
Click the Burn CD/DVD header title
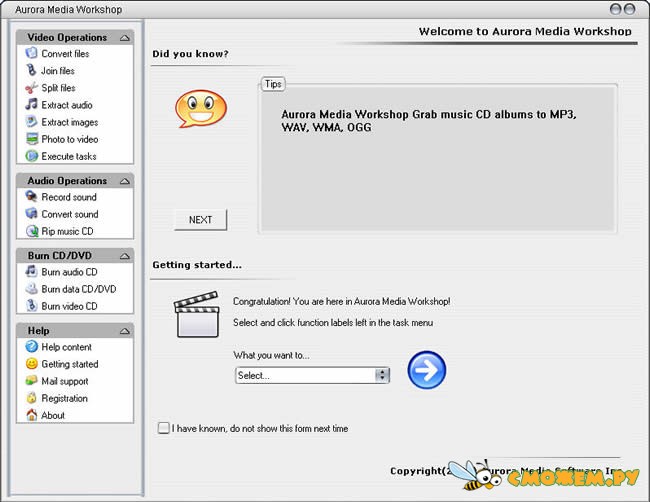pos(60,255)
